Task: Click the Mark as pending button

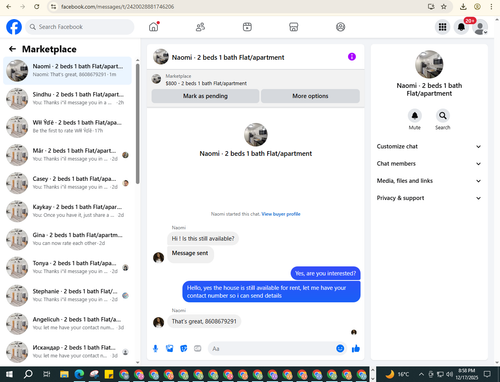Action: click(x=205, y=96)
